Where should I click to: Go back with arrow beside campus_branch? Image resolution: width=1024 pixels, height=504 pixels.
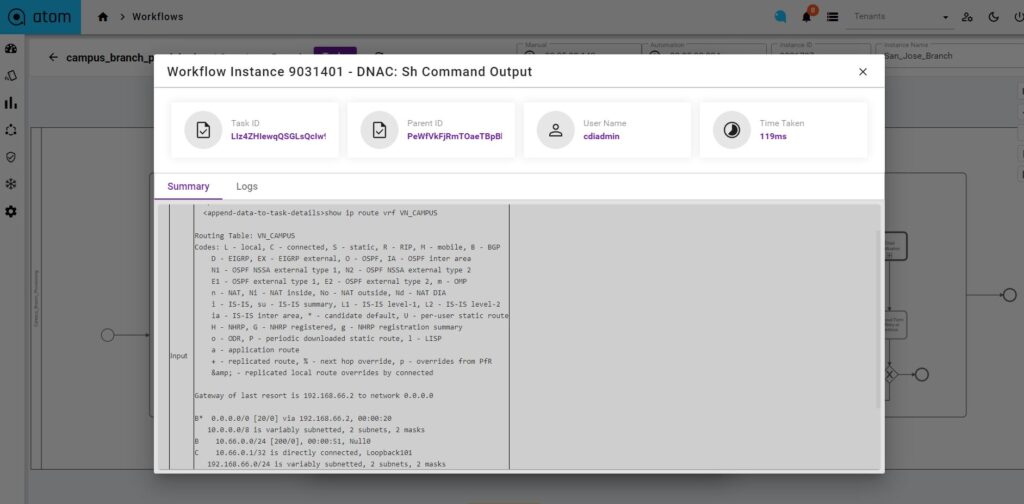tap(54, 57)
